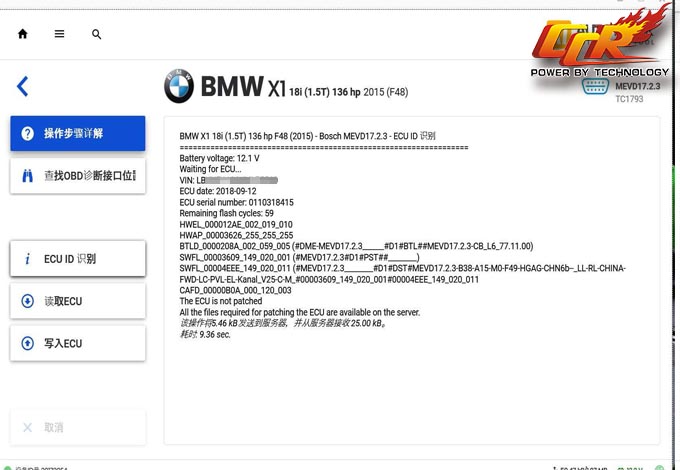Click download arrow icon for 读取ECU
This screenshot has height=470, width=680.
tap(27, 301)
